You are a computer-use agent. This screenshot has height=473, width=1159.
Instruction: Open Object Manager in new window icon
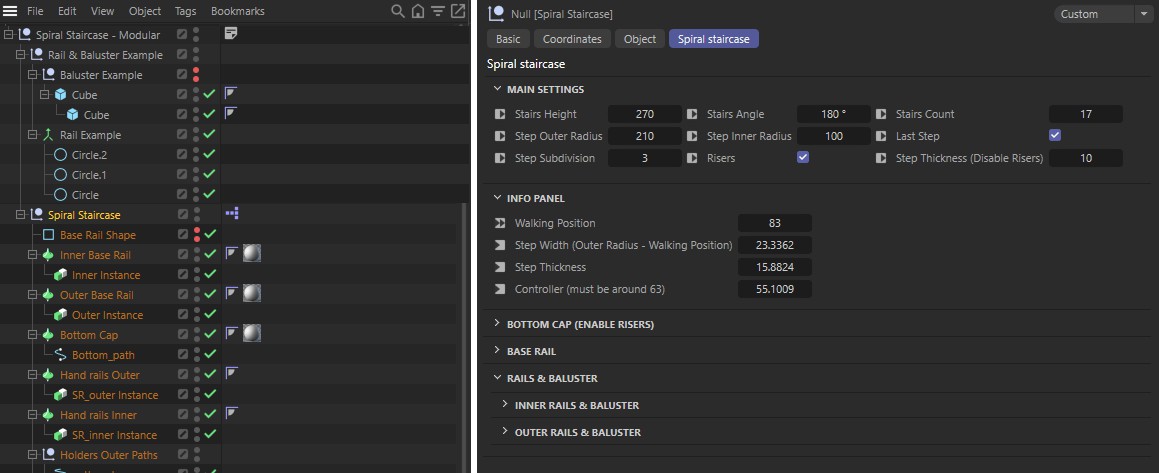458,11
